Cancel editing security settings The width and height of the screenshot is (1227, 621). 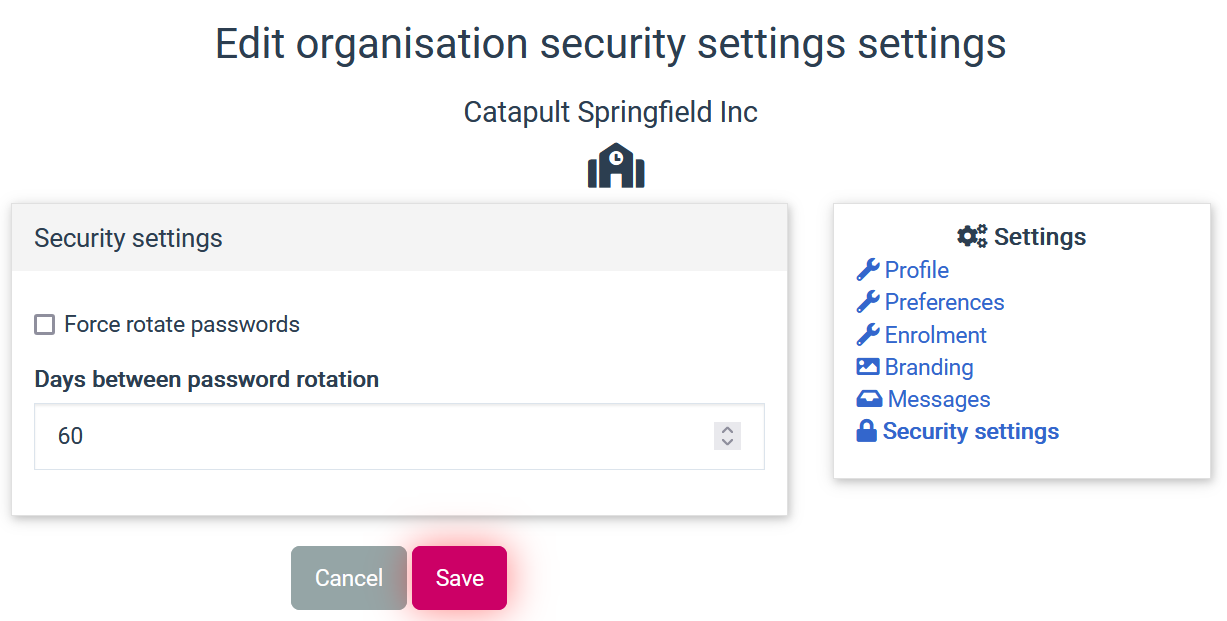[348, 577]
